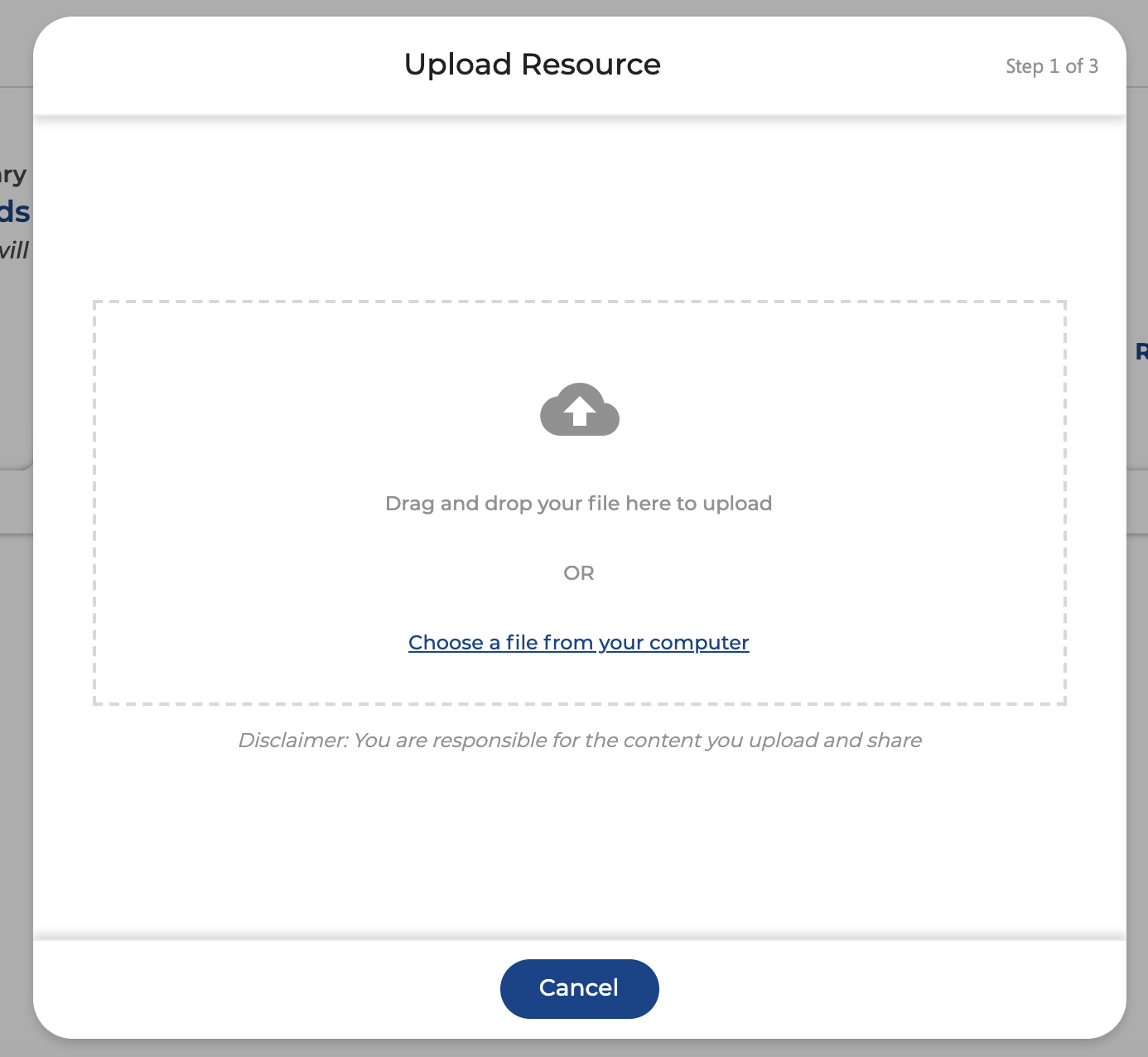Image resolution: width=1148 pixels, height=1057 pixels.
Task: Click the blue 'ds' text behind the dialog
Action: (x=15, y=212)
